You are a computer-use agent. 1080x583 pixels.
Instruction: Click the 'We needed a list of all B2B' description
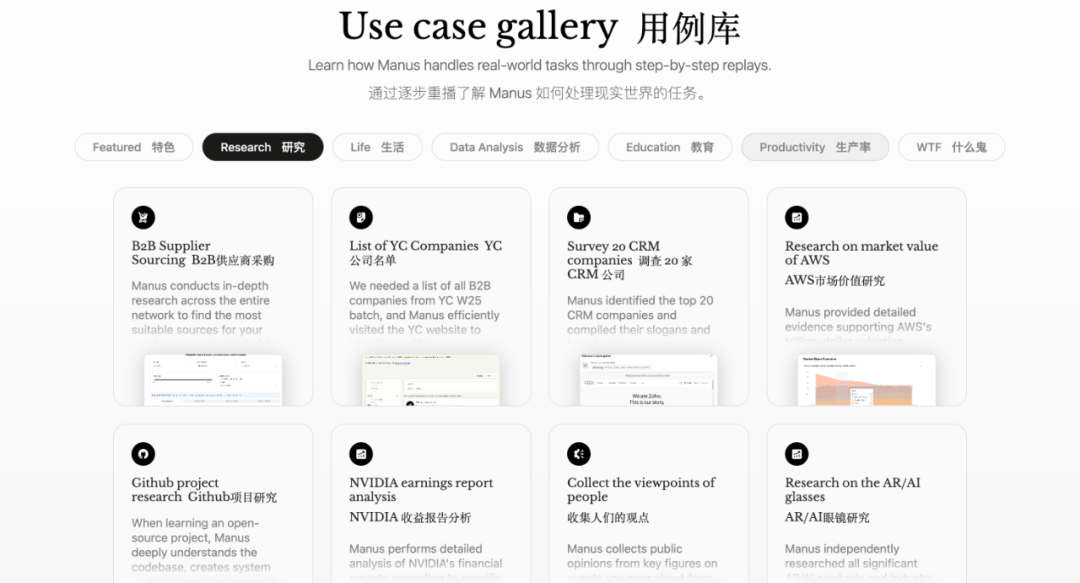point(424,307)
